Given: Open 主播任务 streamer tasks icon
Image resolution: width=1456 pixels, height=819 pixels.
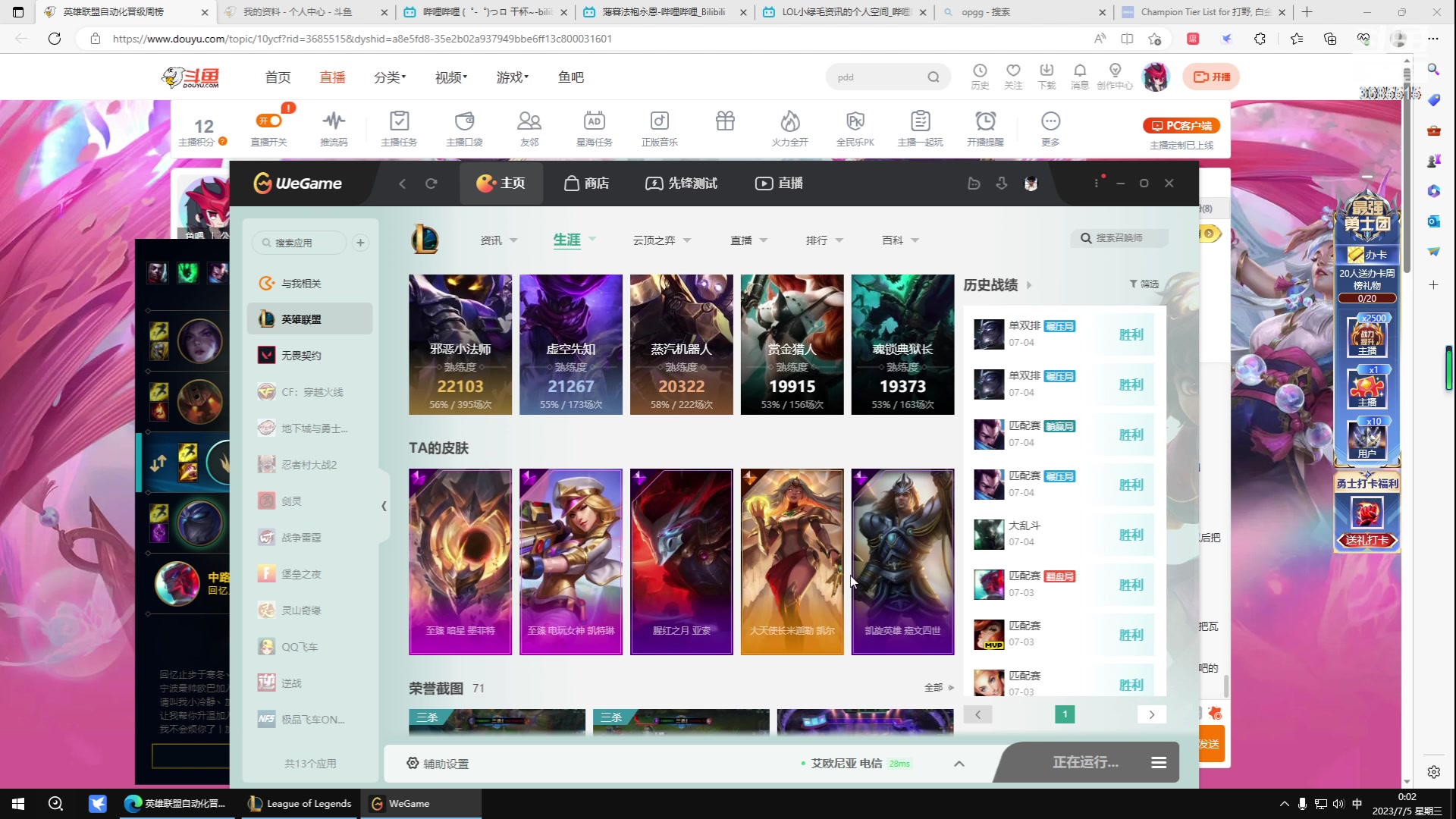Looking at the screenshot, I should point(399,127).
